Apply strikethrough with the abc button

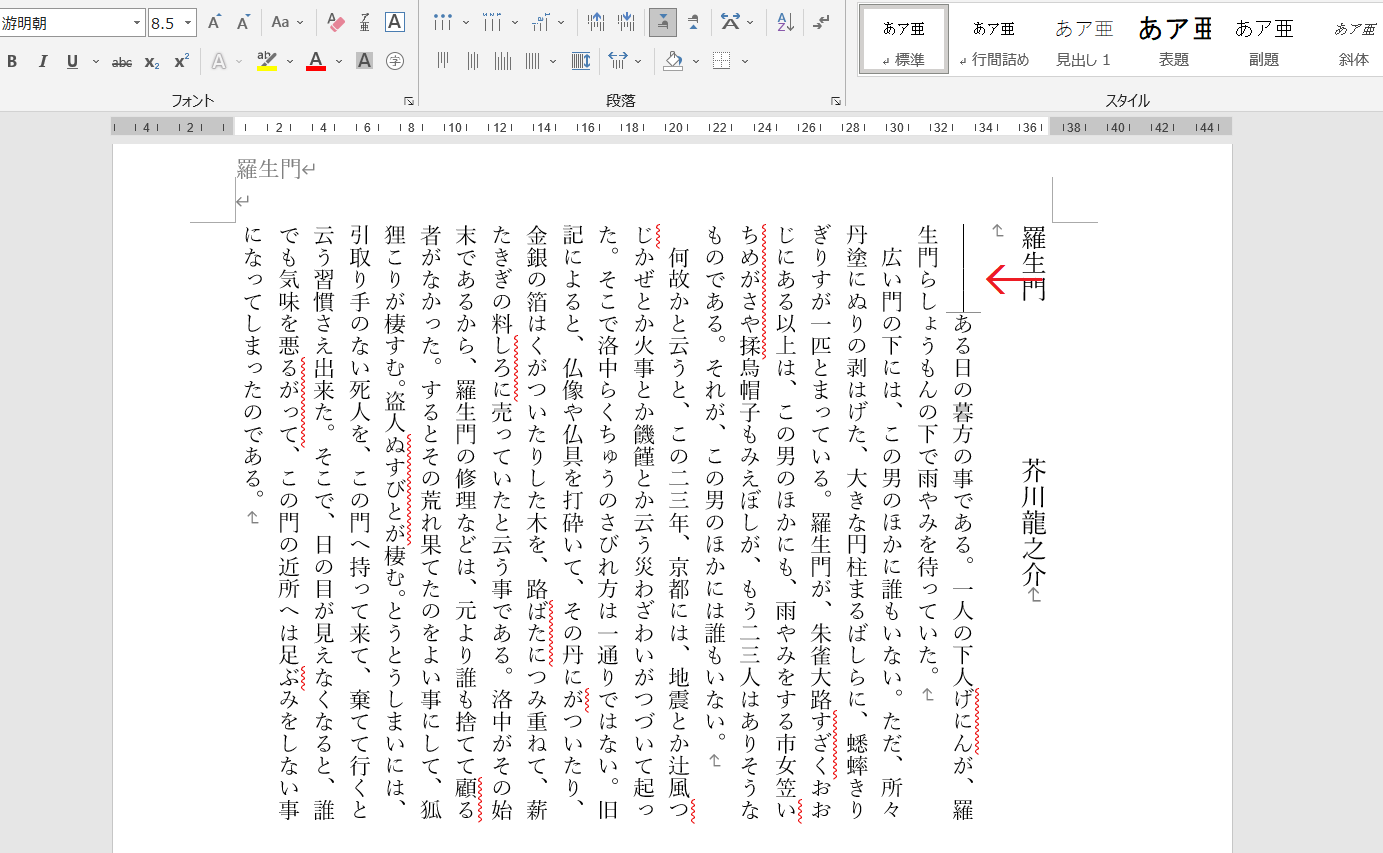pyautogui.click(x=122, y=62)
